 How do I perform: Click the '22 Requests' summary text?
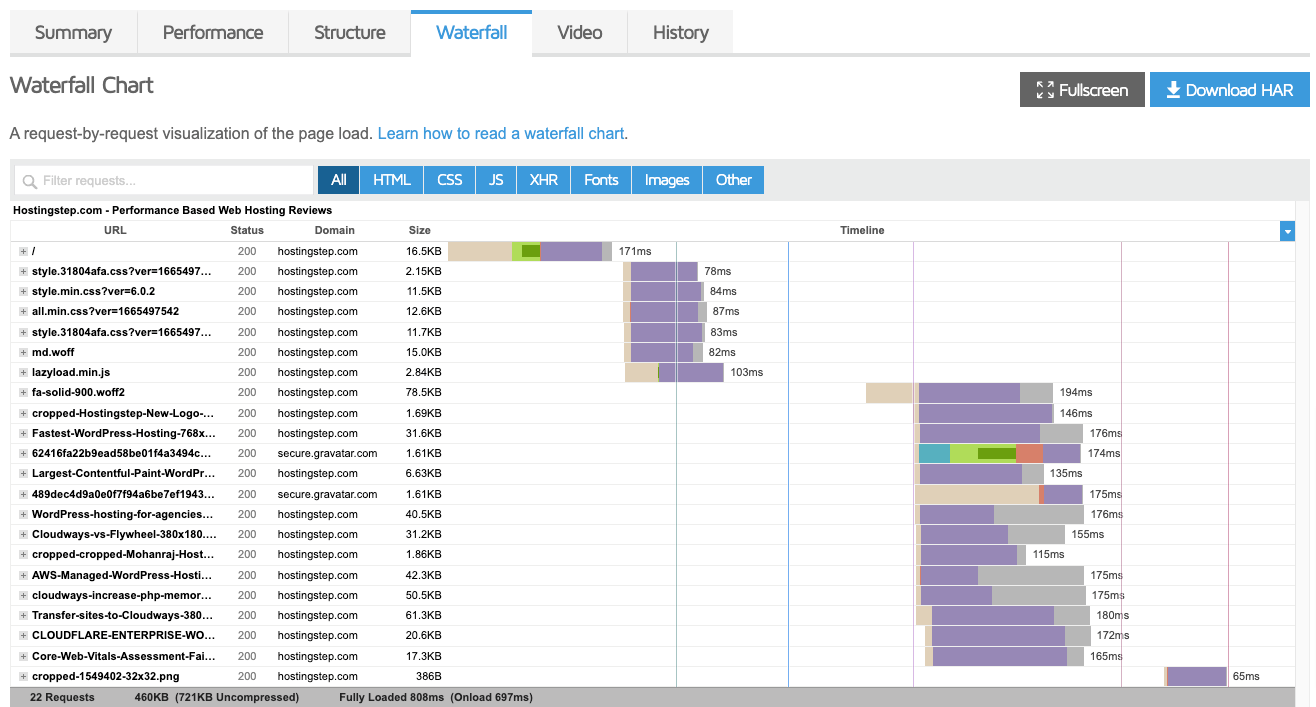point(62,697)
